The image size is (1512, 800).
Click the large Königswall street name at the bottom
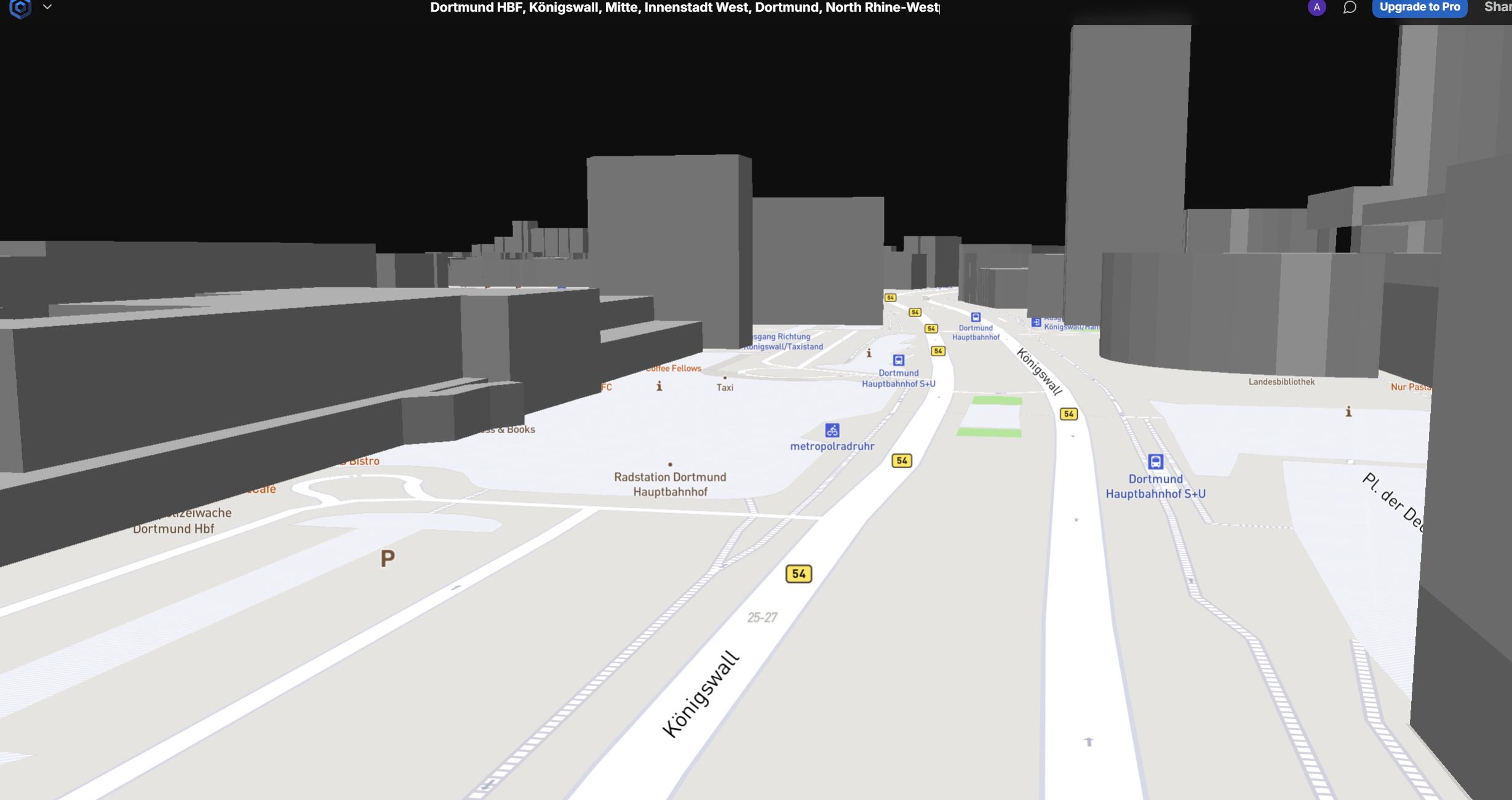[701, 694]
